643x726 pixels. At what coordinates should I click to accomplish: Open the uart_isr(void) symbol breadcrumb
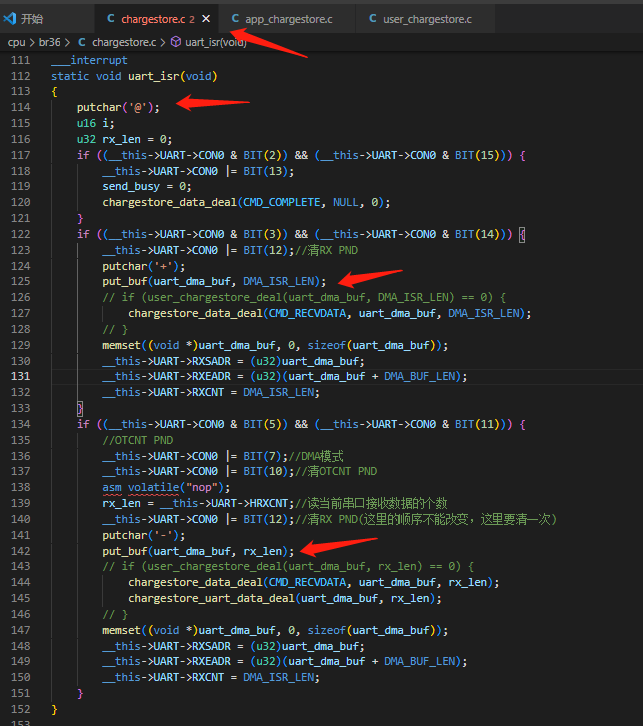coord(216,43)
